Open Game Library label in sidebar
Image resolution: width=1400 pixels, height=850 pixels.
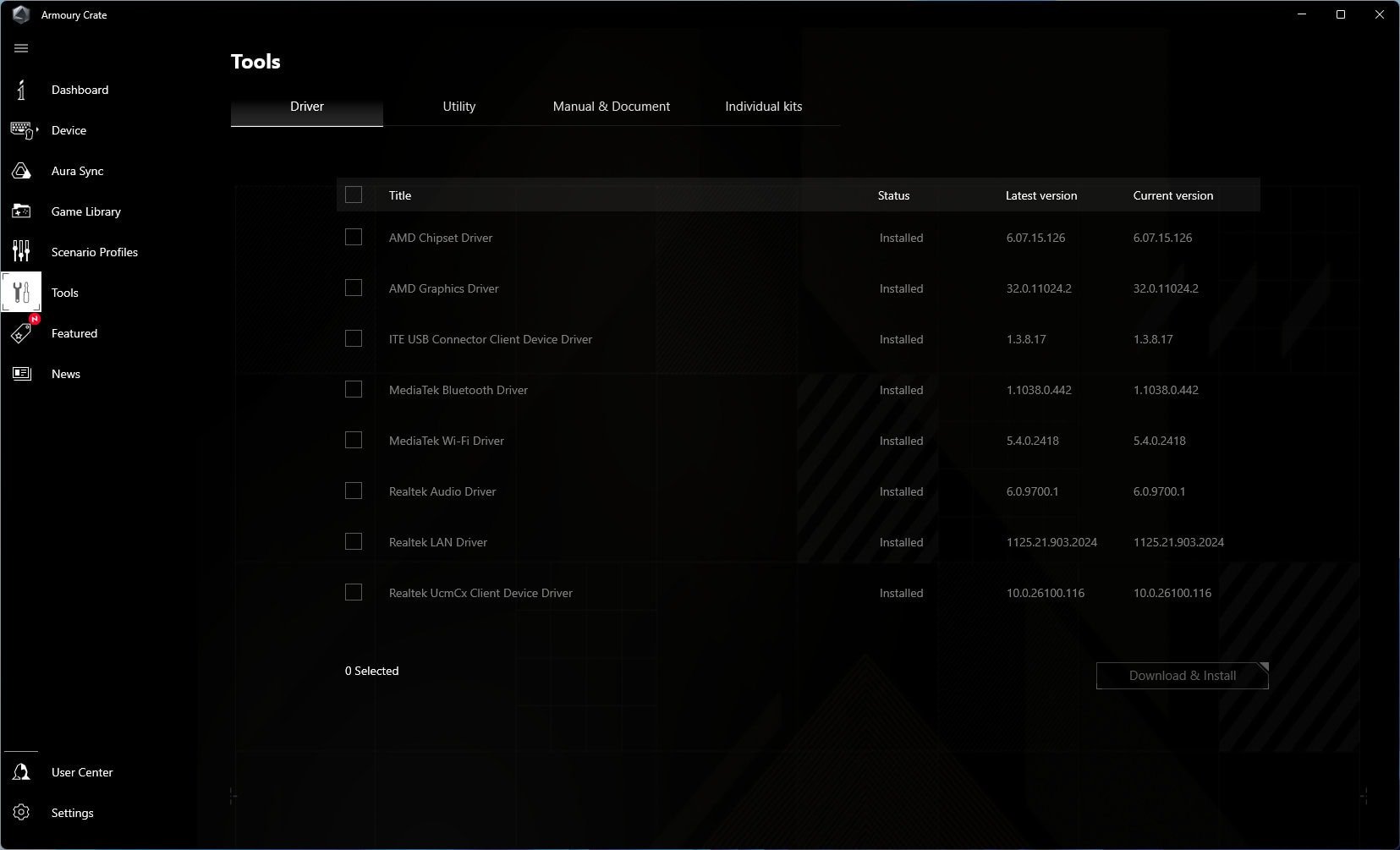point(85,211)
